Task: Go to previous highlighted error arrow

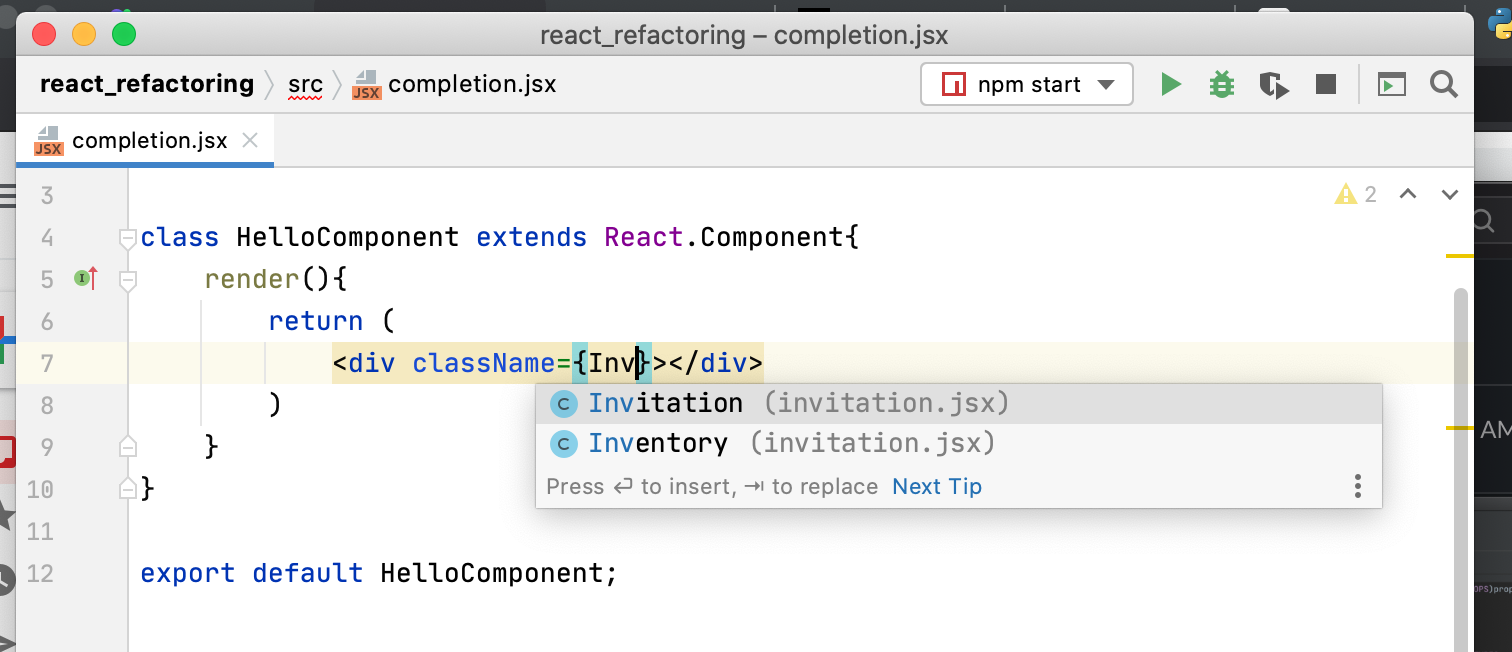Action: tap(1408, 194)
